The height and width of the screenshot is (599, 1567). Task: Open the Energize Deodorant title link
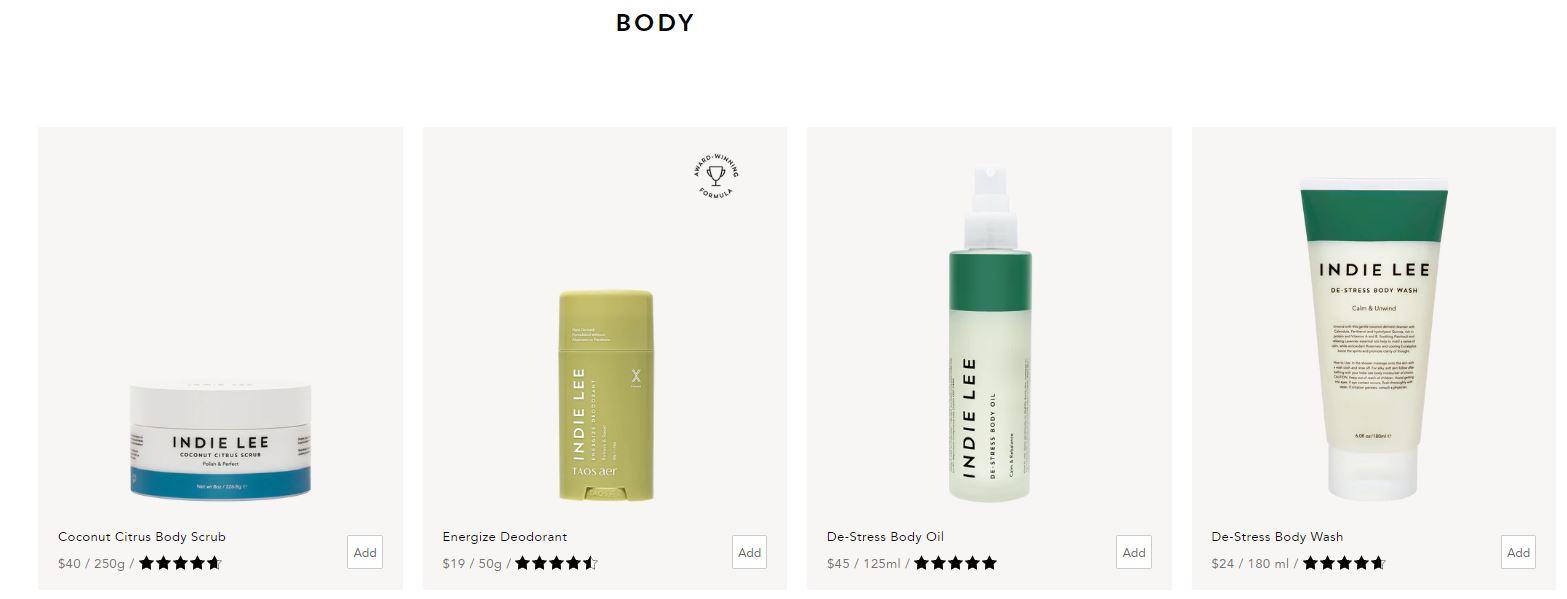click(505, 537)
